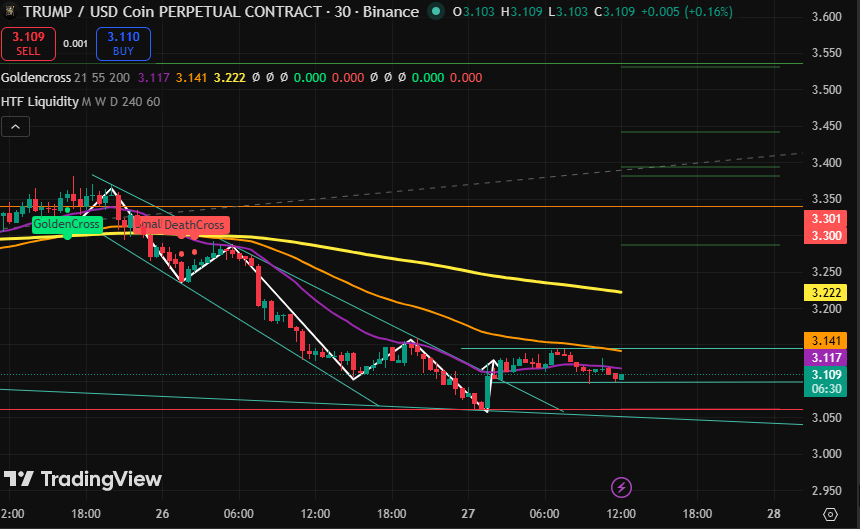The width and height of the screenshot is (860, 529).
Task: Open the chart settings gear icon
Action: 830,514
